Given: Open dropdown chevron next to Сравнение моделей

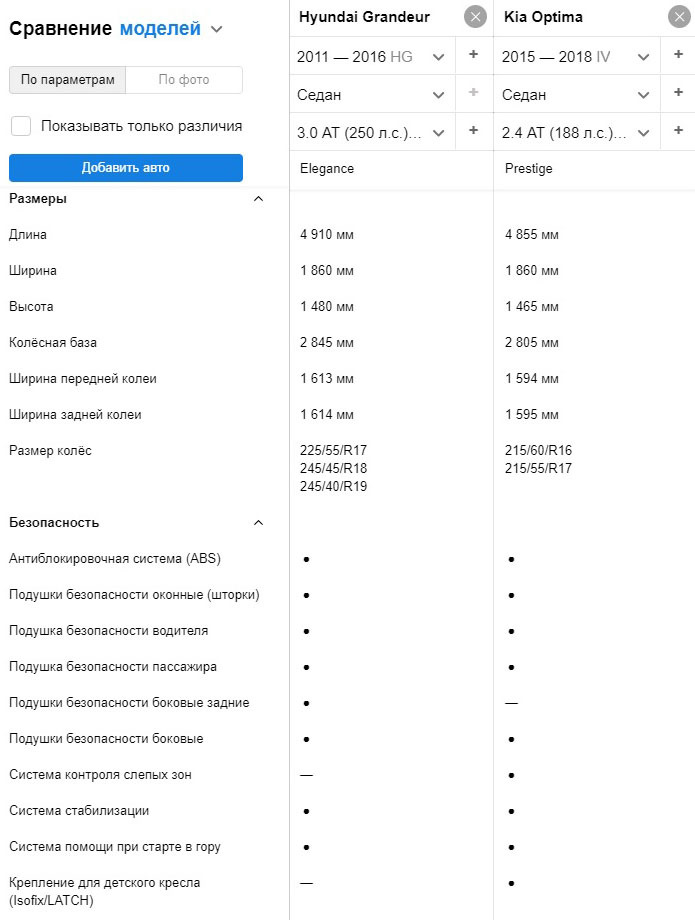Looking at the screenshot, I should pyautogui.click(x=216, y=29).
